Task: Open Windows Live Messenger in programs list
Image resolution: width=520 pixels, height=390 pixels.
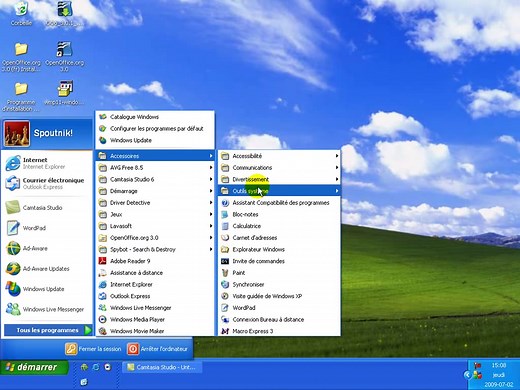Action: pos(155,308)
